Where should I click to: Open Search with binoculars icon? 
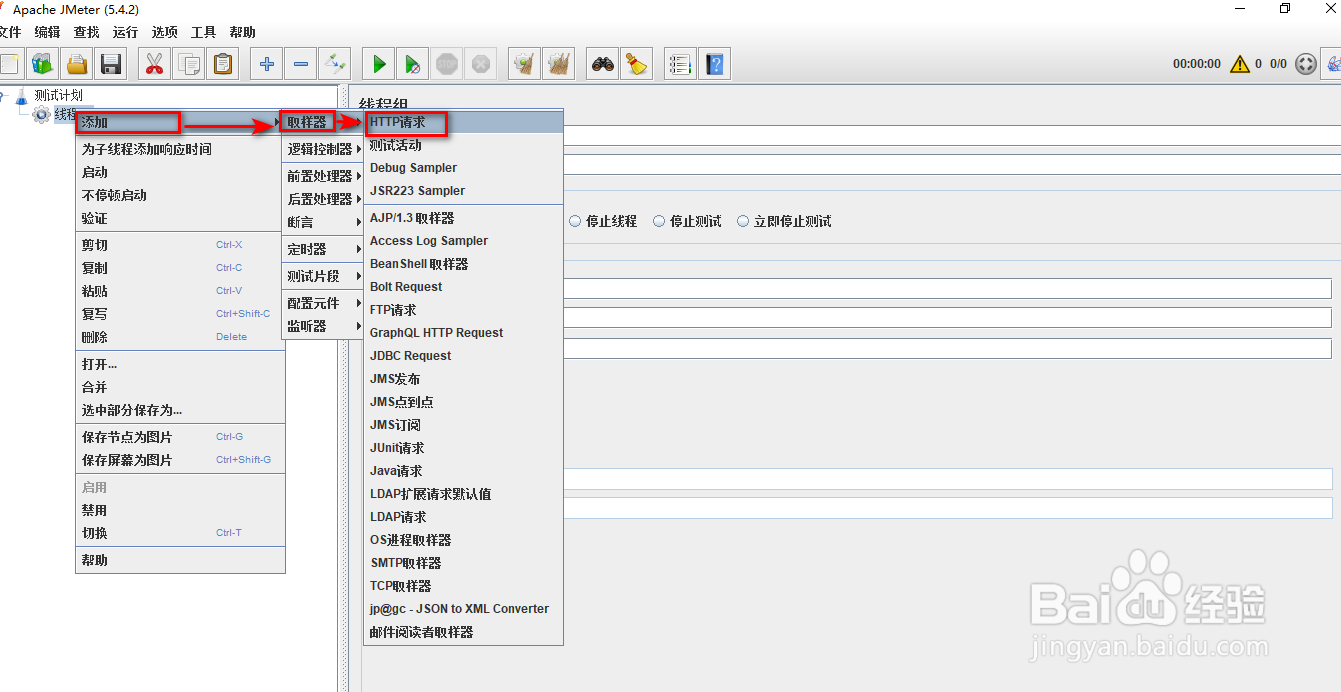click(x=602, y=64)
